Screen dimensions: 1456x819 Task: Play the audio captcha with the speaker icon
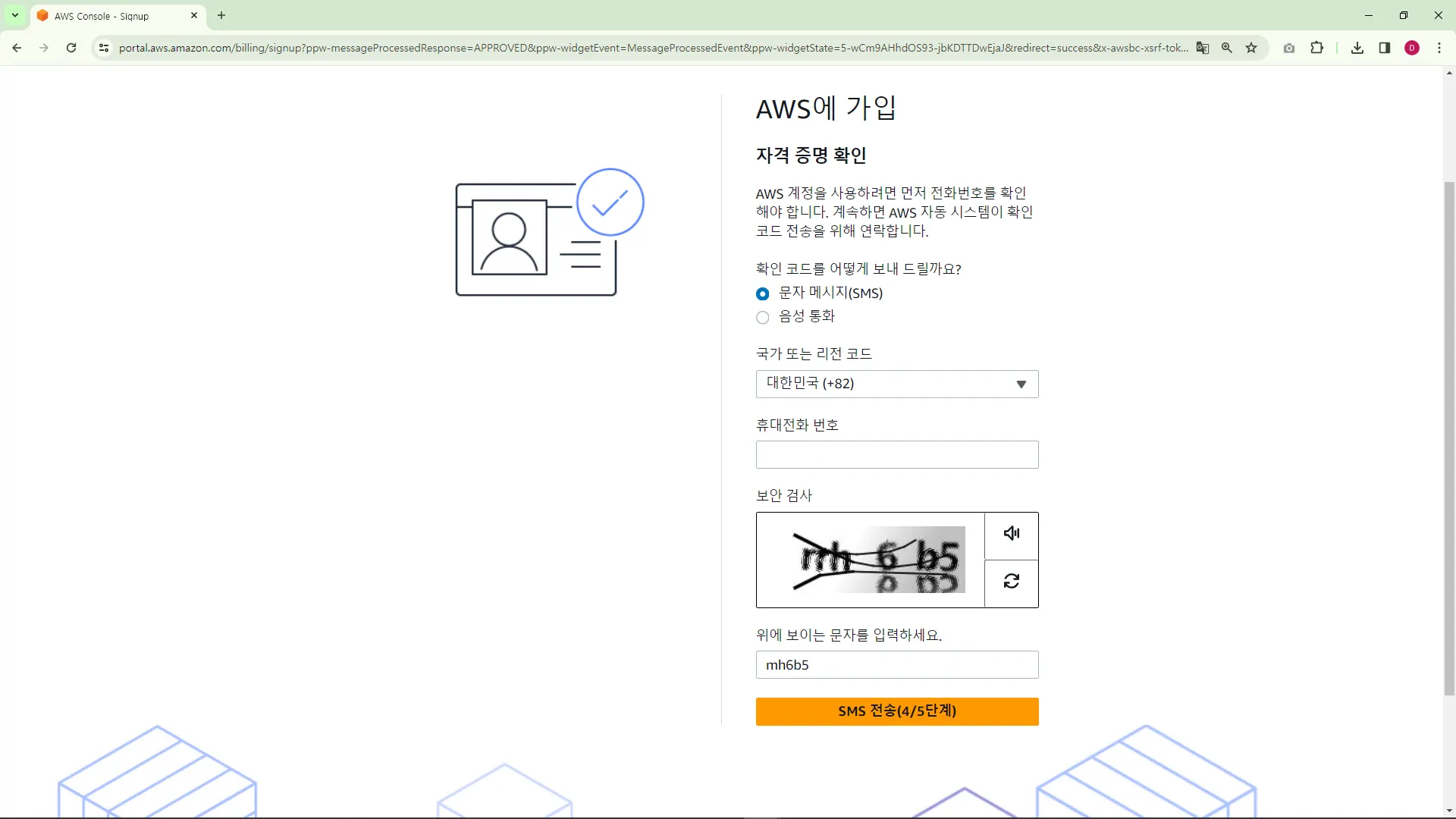[1011, 533]
